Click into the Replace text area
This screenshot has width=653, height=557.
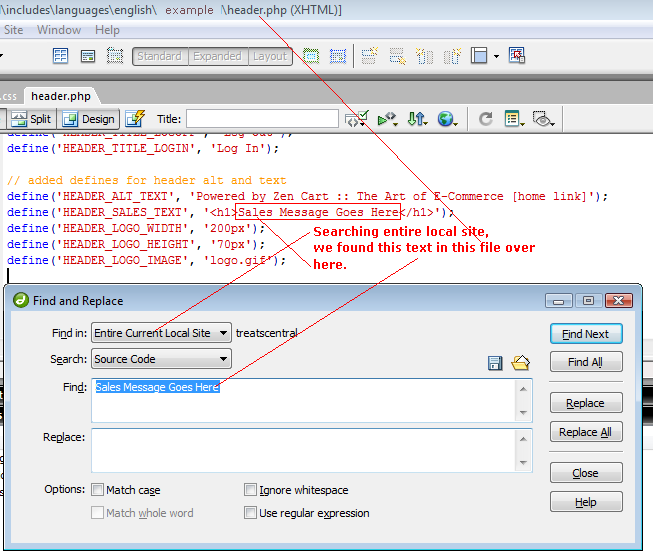(x=304, y=450)
